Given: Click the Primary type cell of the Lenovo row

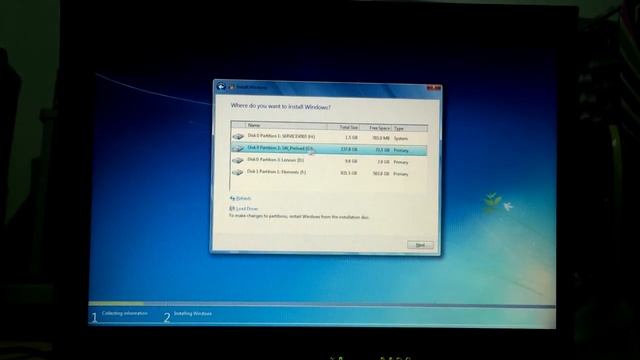Looking at the screenshot, I should coord(401,162).
